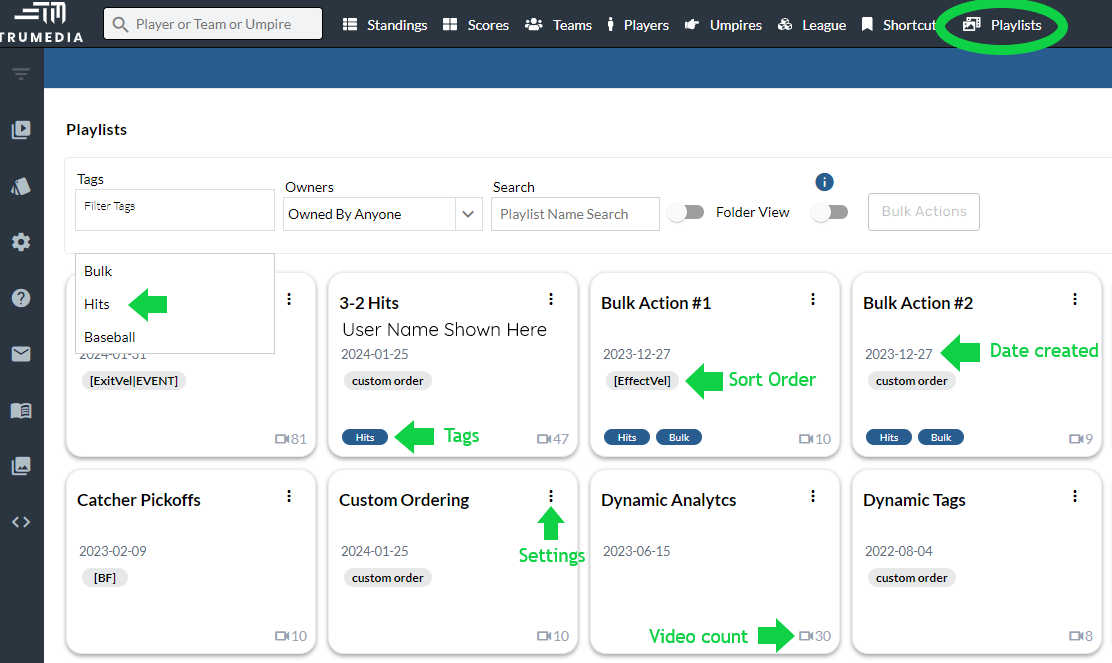Click the Filter Tags input box
The width and height of the screenshot is (1112, 663).
175,209
